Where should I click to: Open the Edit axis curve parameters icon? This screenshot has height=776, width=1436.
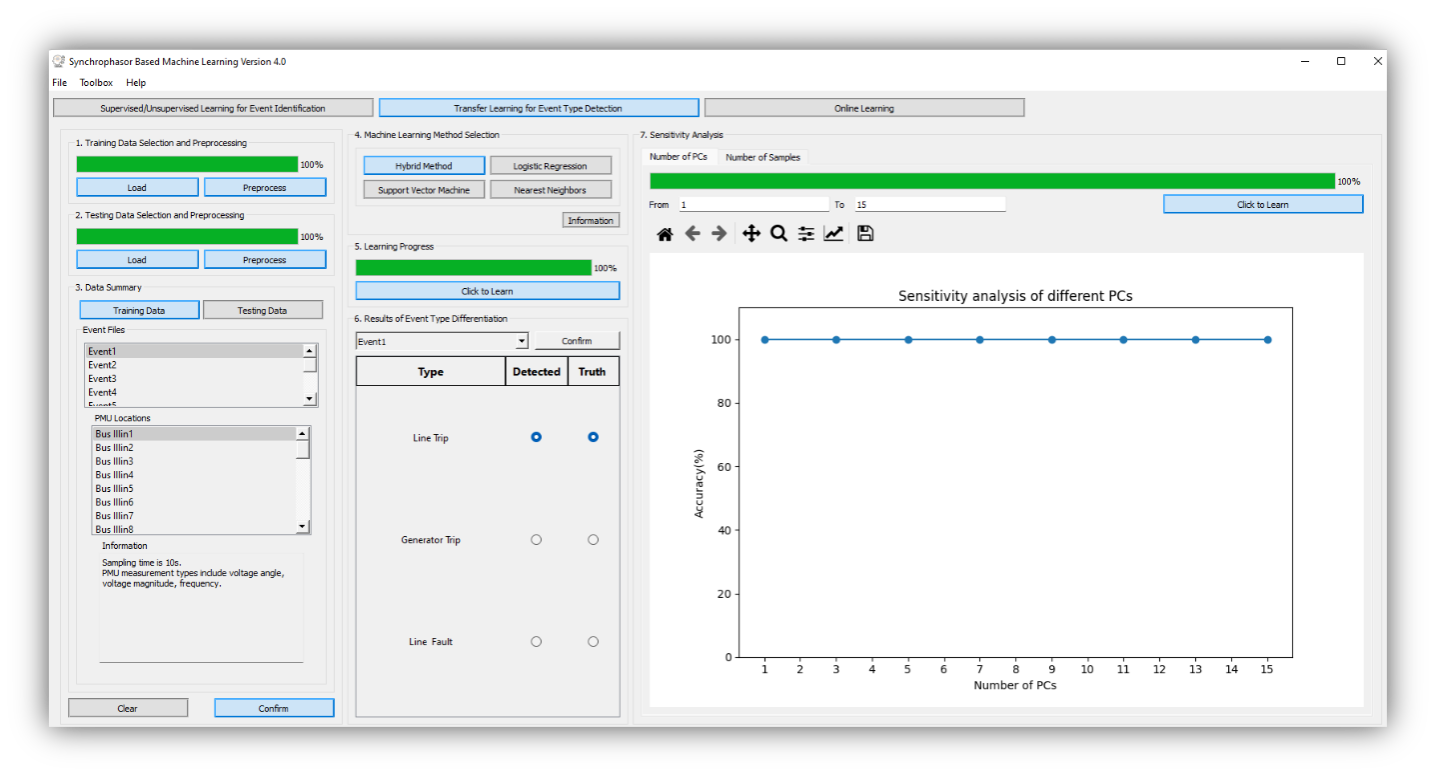tap(833, 234)
